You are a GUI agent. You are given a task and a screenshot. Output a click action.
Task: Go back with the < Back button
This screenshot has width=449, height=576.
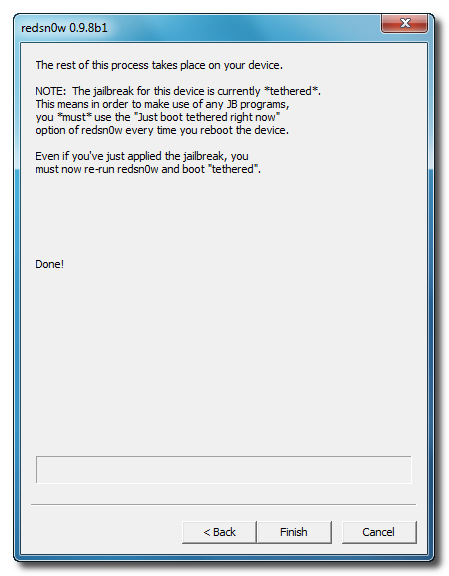219,532
